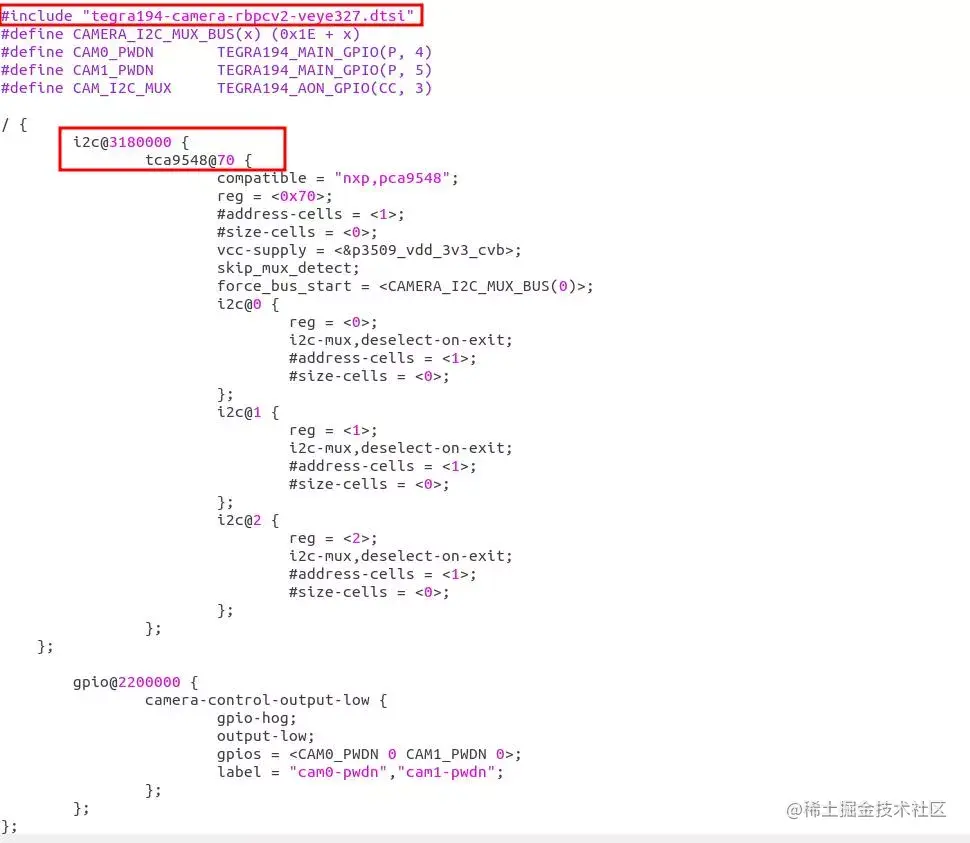Select the CAM0_PWDN define line
Screen dimensions: 970x843
[x=216, y=52]
